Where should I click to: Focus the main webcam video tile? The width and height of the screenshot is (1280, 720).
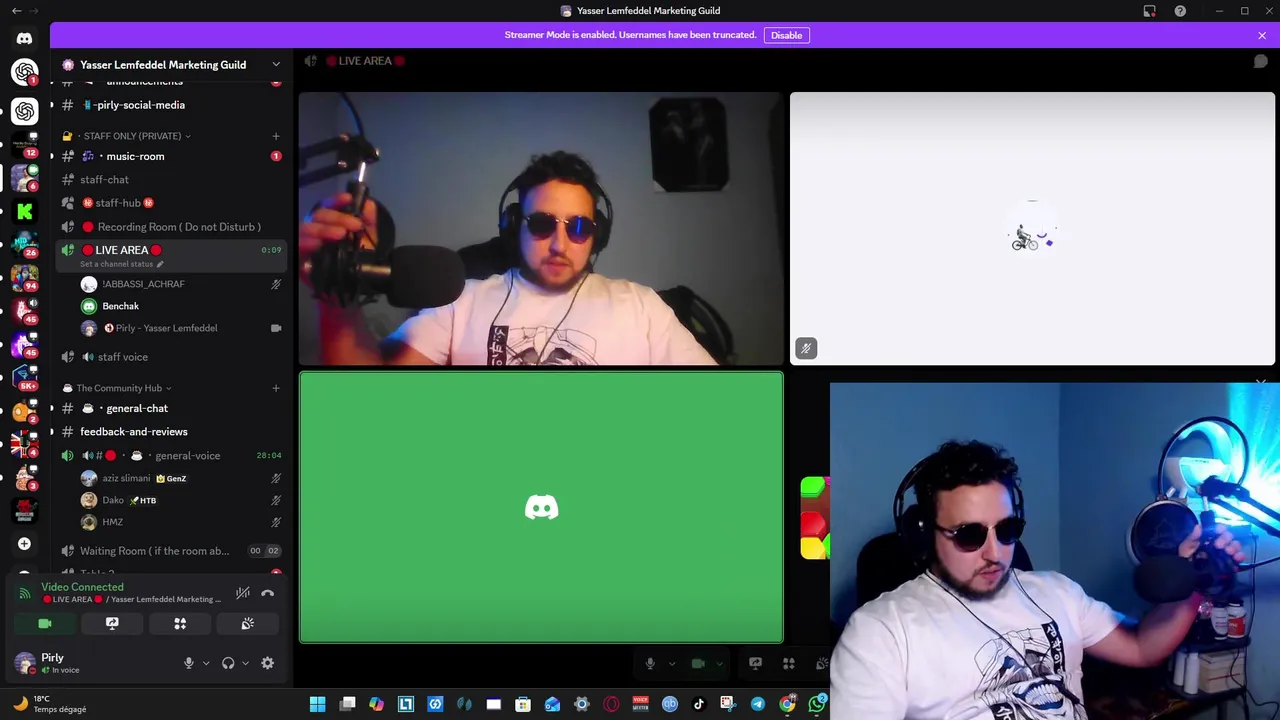click(x=541, y=229)
